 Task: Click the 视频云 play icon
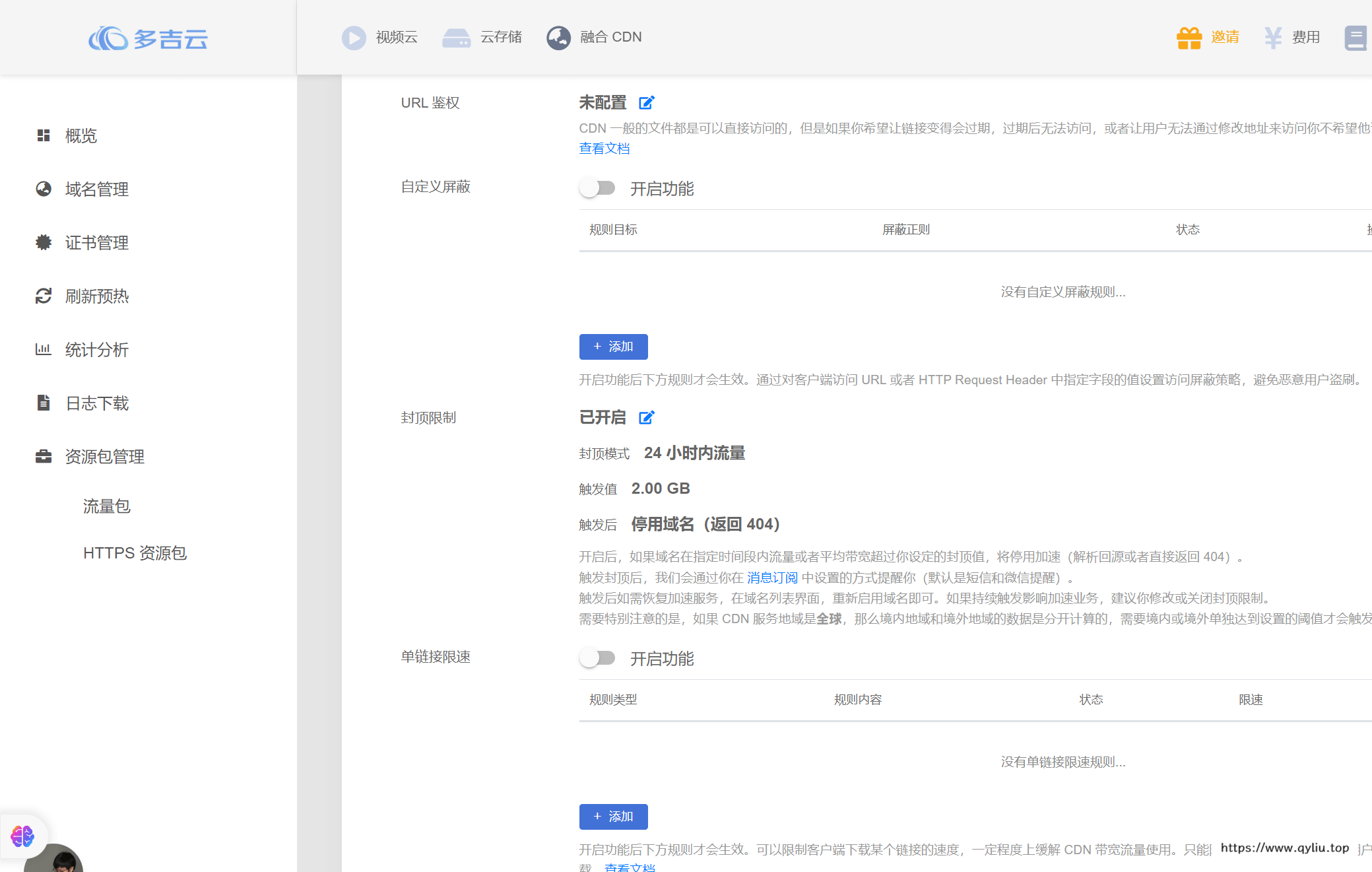coord(354,38)
